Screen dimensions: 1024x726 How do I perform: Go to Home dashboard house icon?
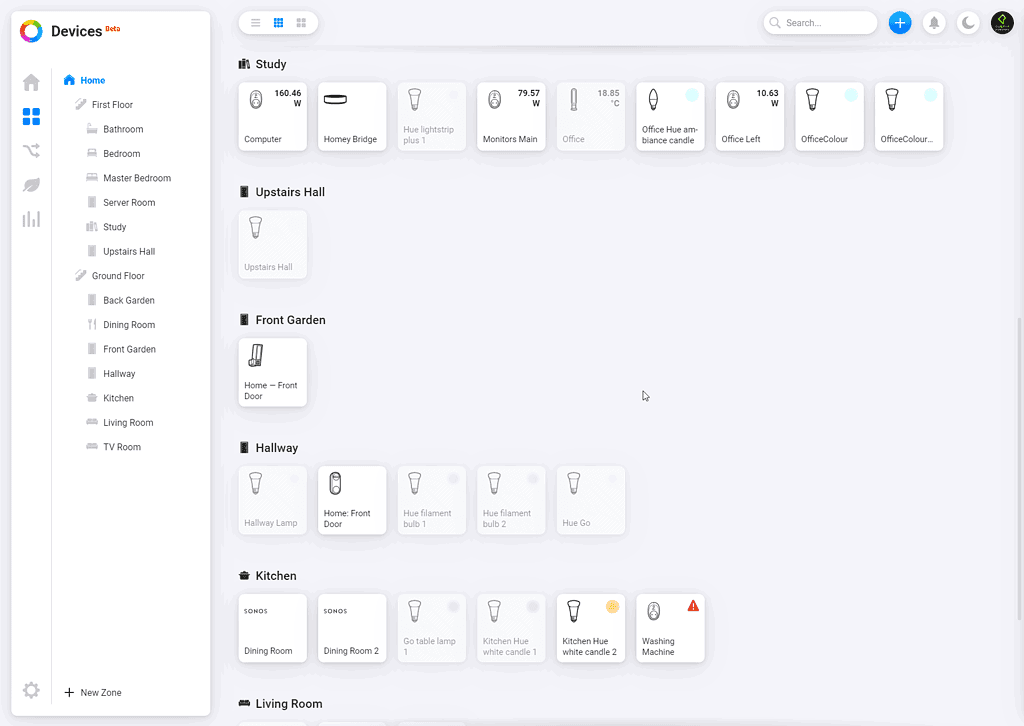(x=31, y=83)
